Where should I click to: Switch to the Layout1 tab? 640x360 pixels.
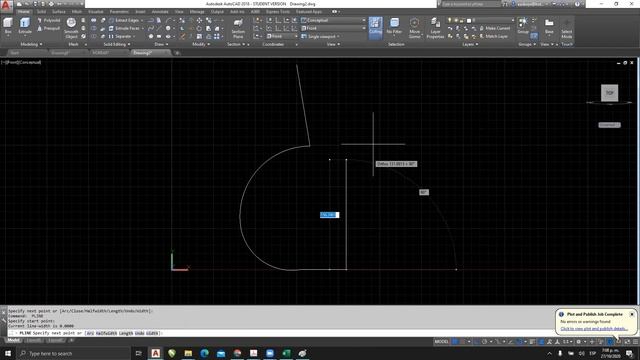pos(33,340)
